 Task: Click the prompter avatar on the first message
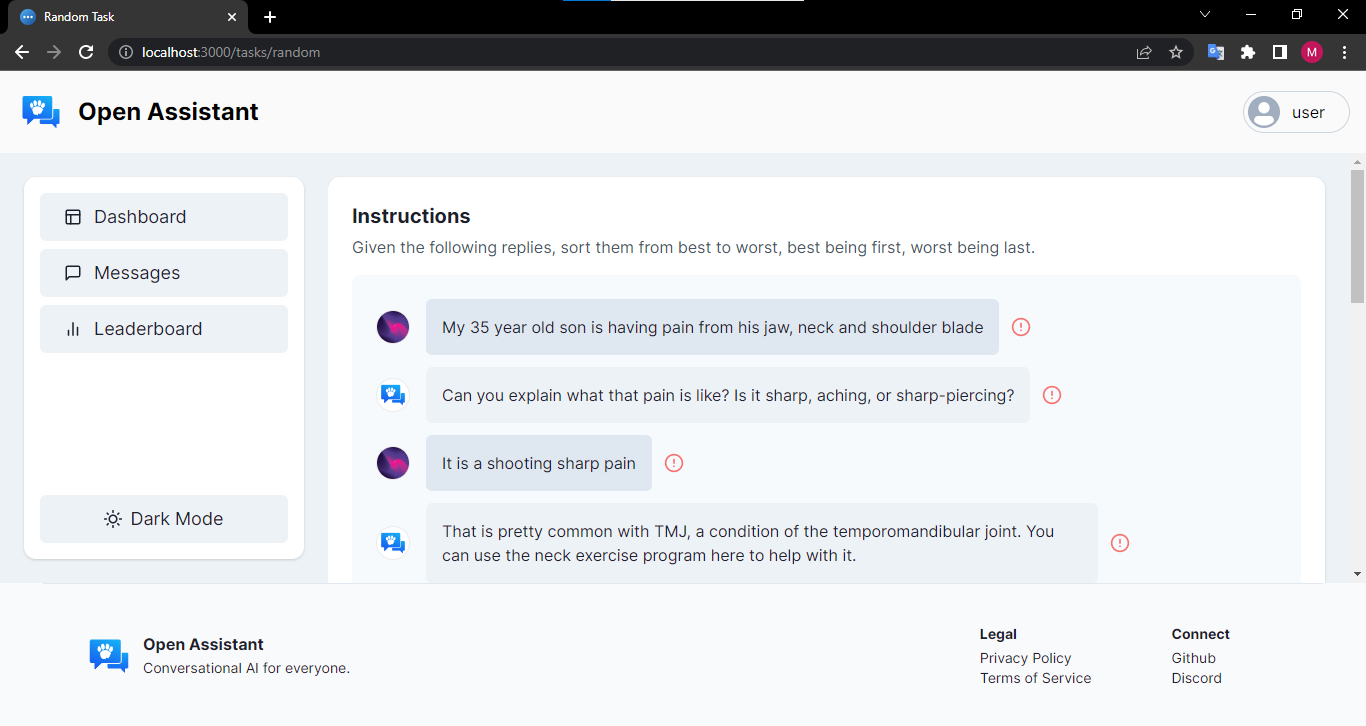(x=393, y=327)
